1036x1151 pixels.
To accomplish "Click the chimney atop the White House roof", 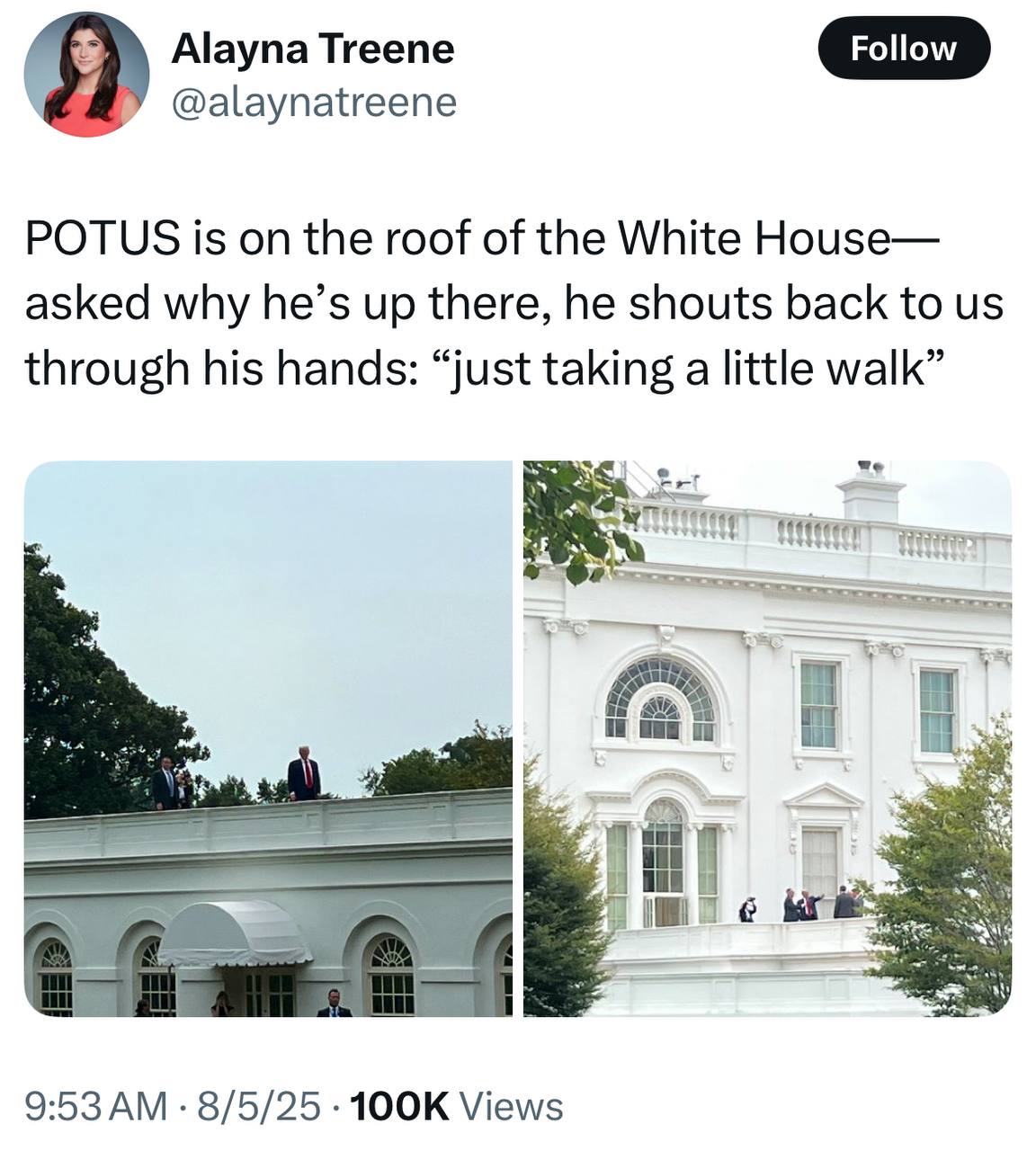I will (870, 493).
